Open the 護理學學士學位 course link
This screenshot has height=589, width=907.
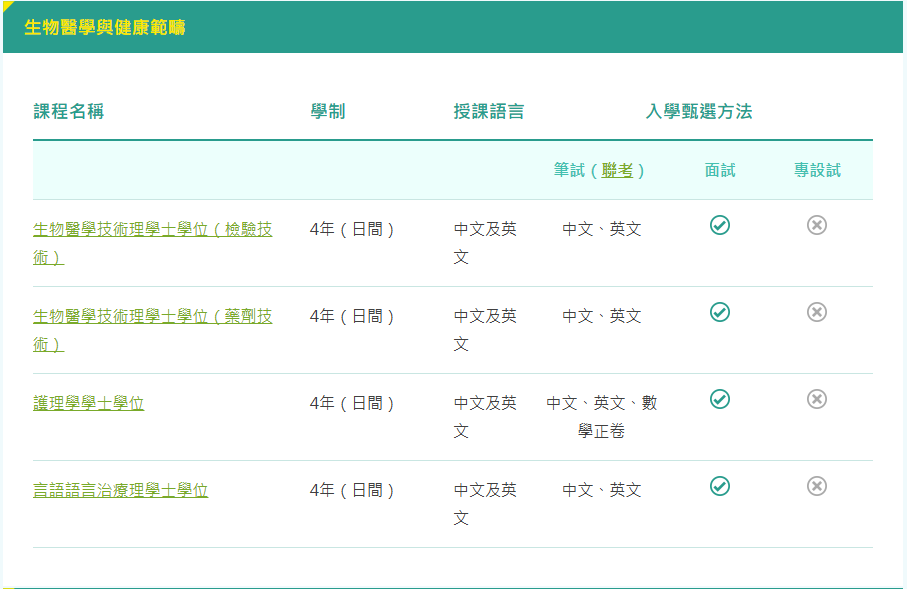[88, 404]
